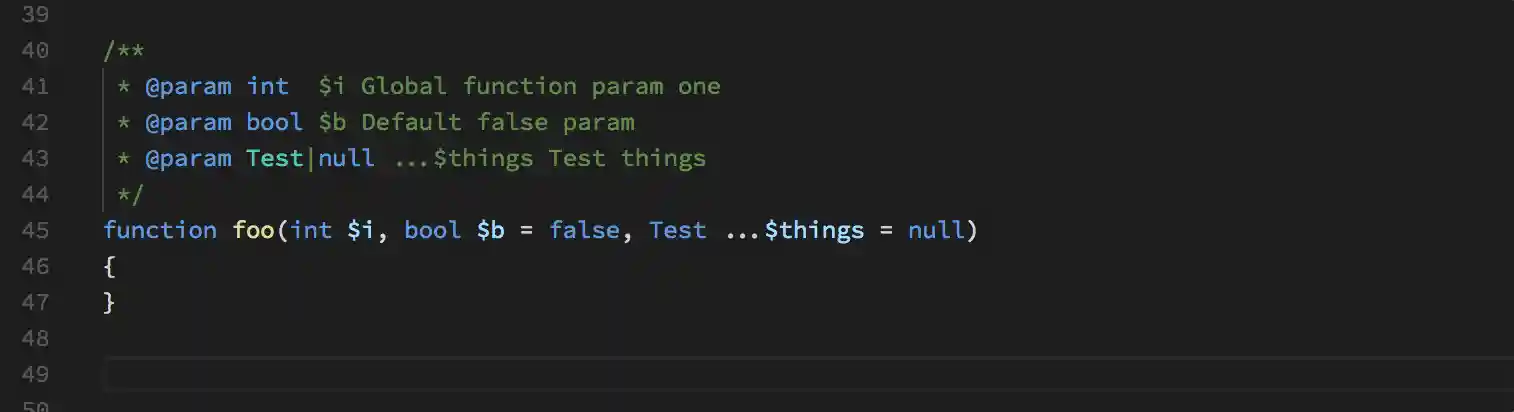This screenshot has width=1514, height=412.
Task: Click 'null' default in the function signature
Action: point(936,231)
